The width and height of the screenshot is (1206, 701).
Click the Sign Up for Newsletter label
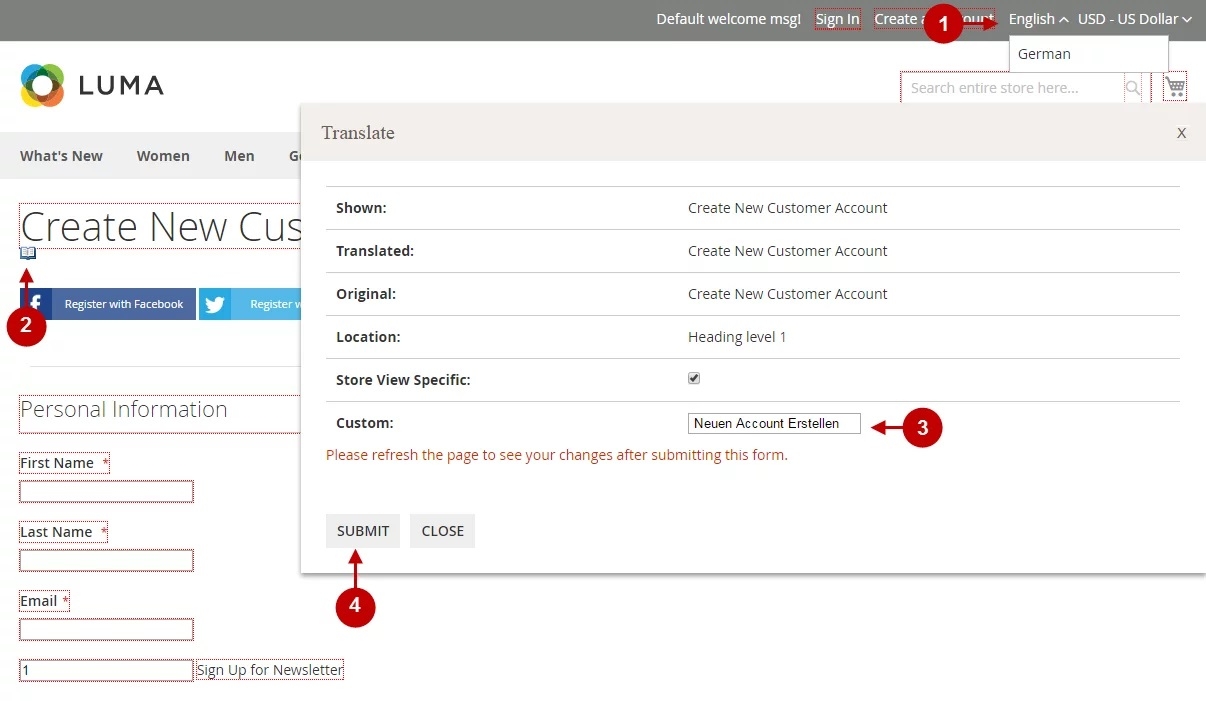coord(270,670)
